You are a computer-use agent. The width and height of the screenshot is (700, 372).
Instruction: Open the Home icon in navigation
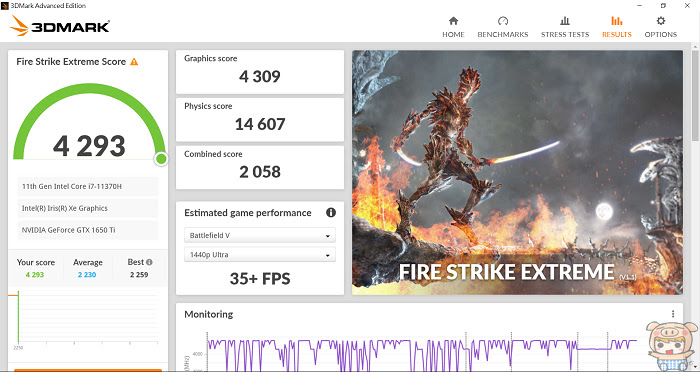[453, 21]
